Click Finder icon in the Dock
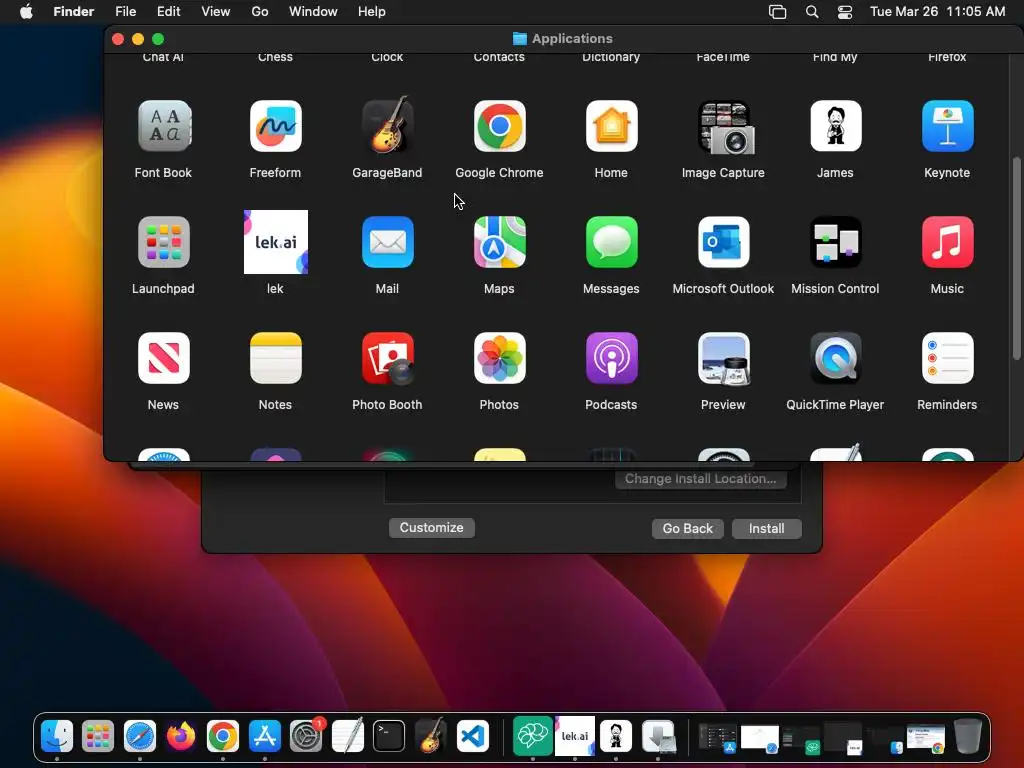 coord(57,736)
